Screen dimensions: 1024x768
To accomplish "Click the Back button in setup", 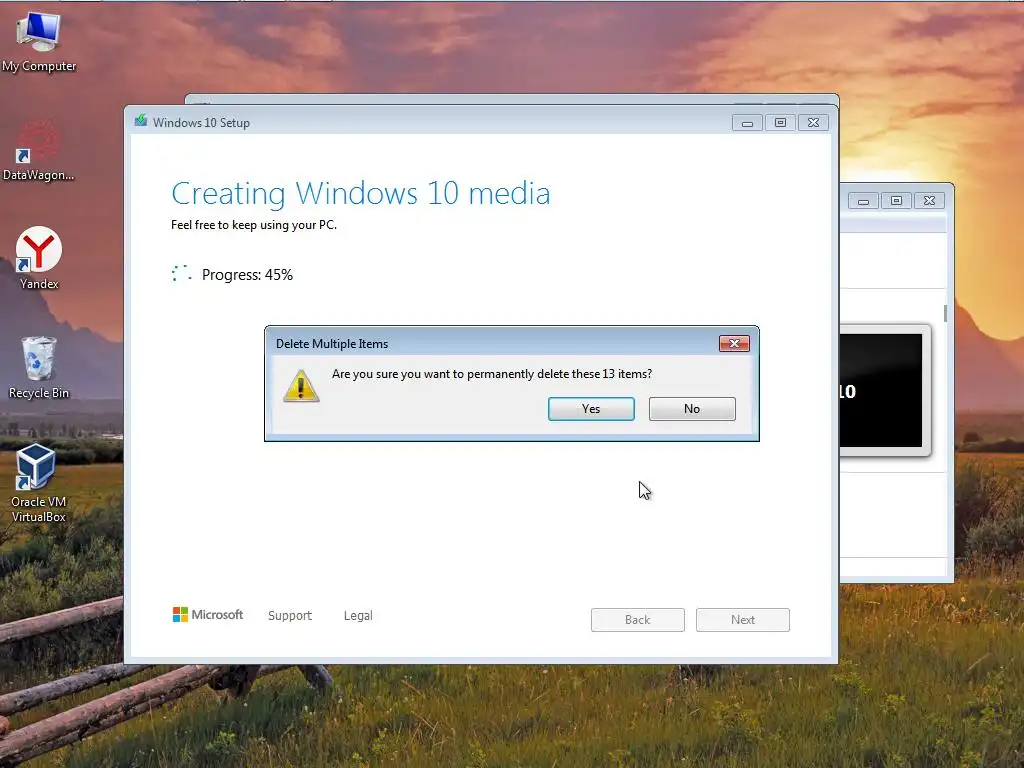I will 637,620.
